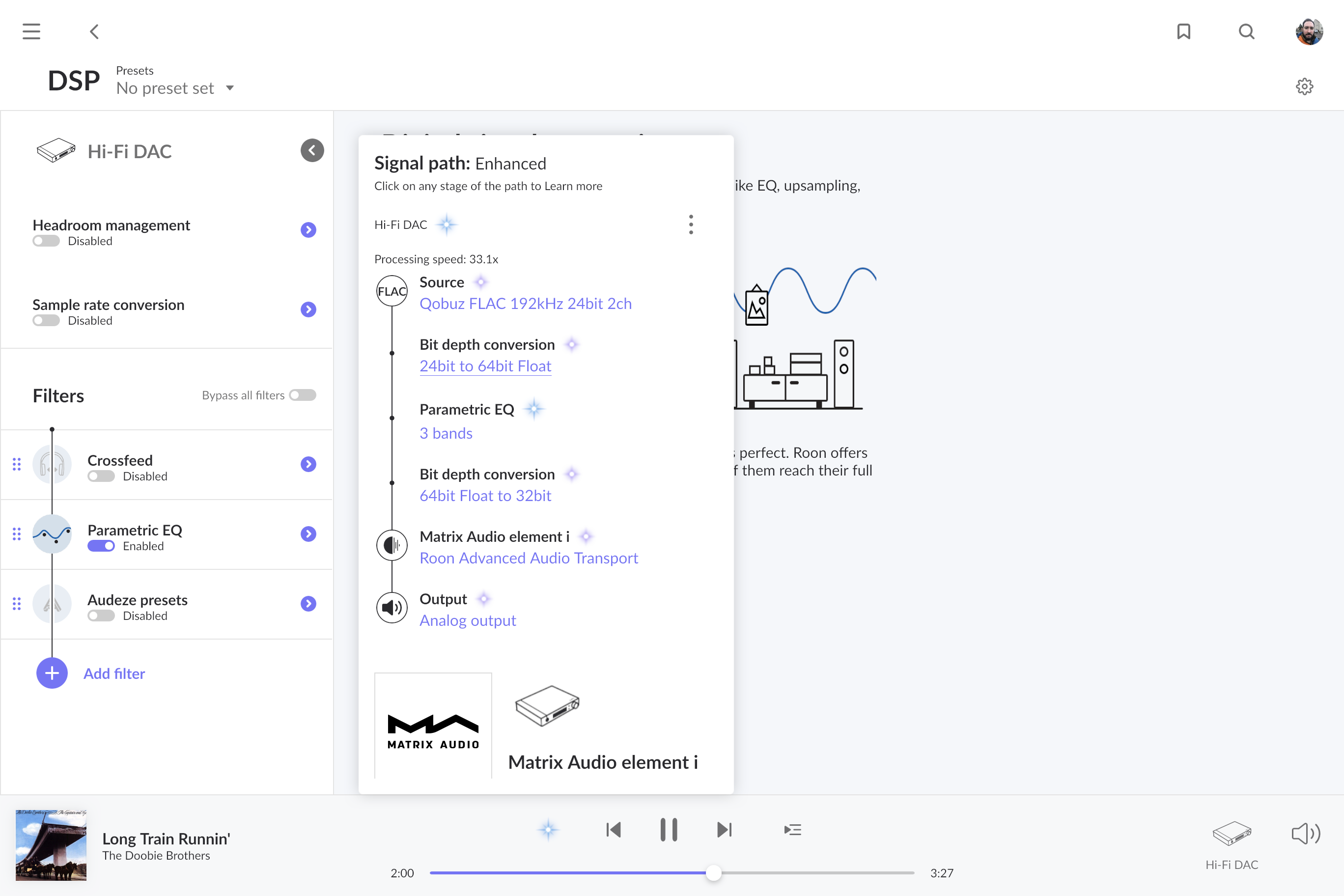Open signal path three-dot menu
This screenshot has height=896, width=1344.
coord(691,224)
